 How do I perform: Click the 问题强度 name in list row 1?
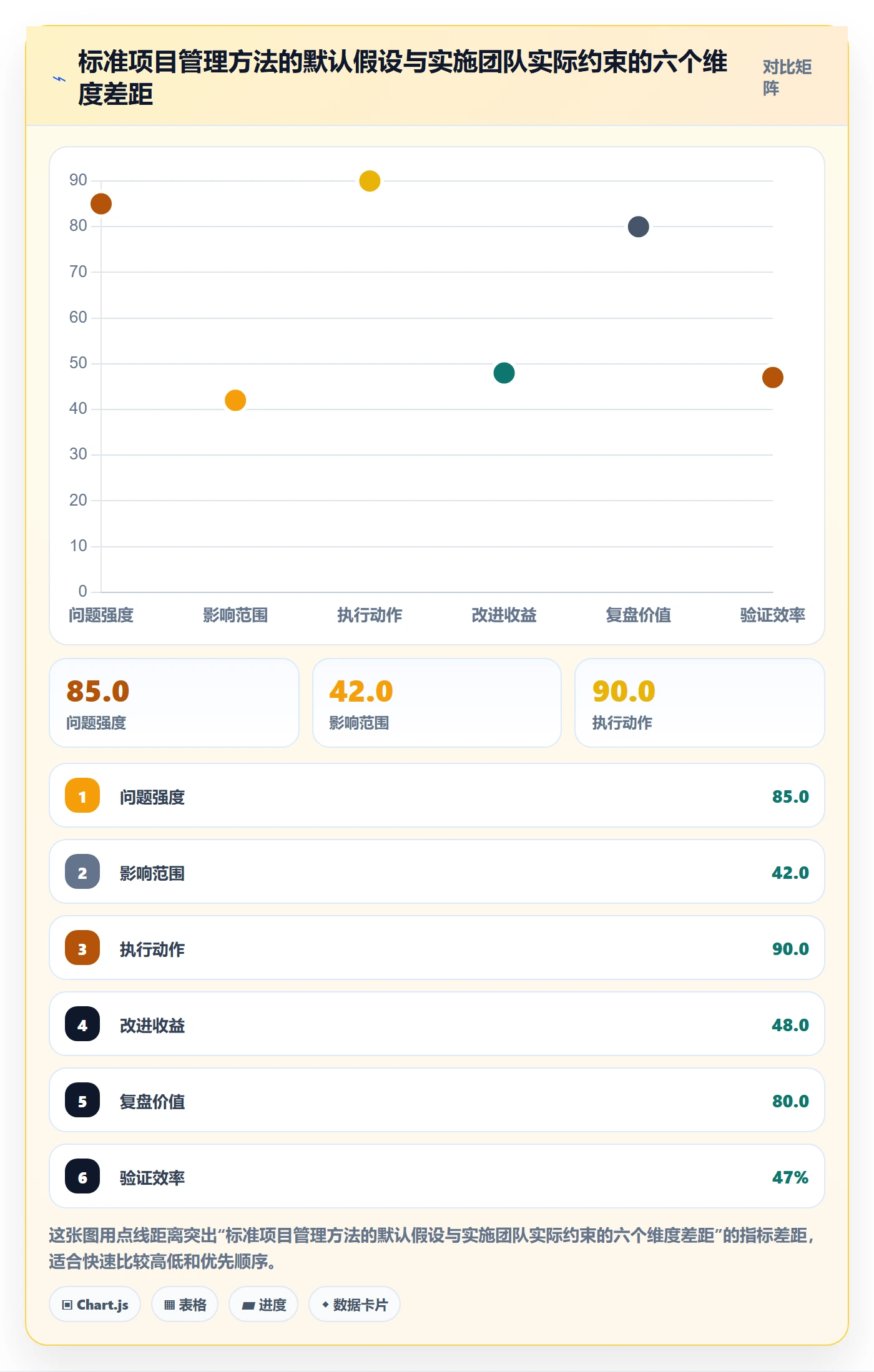tap(152, 797)
